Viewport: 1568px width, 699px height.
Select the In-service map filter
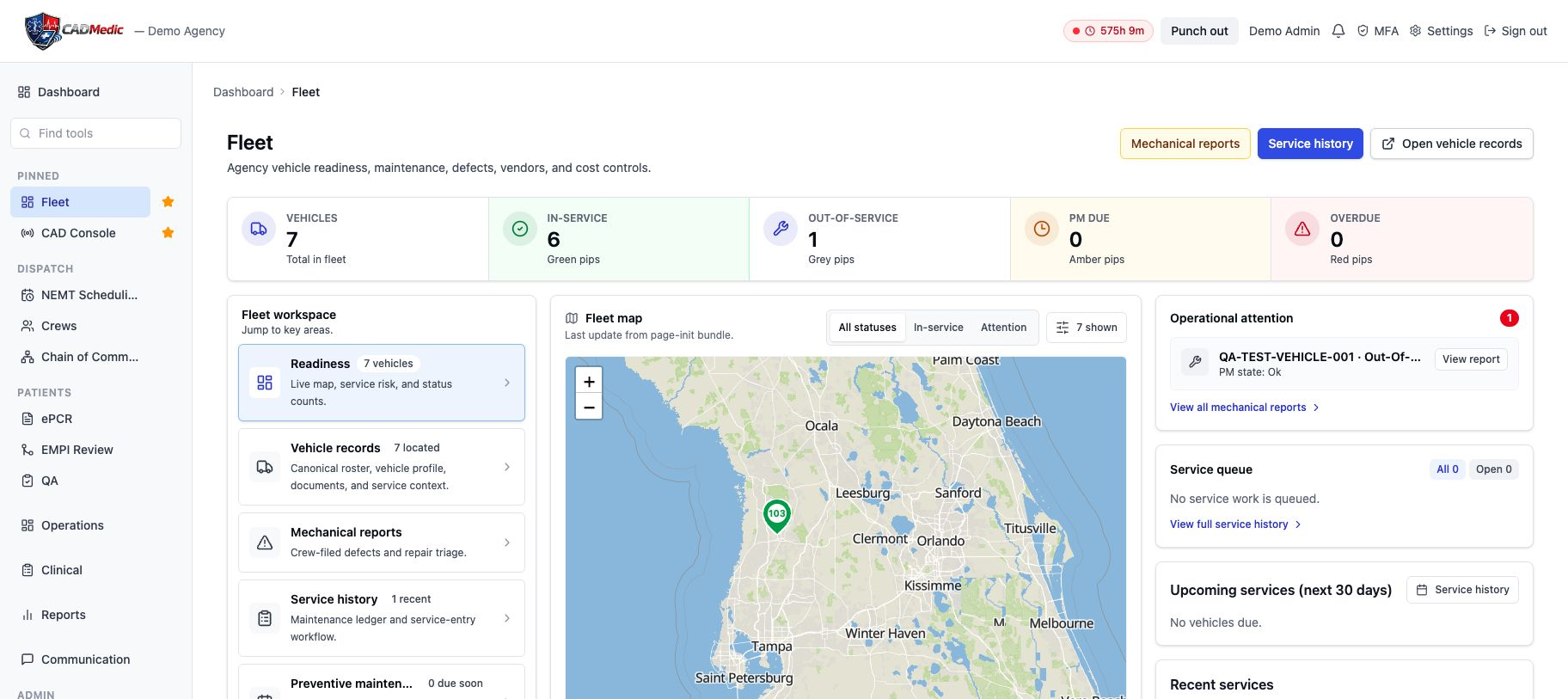939,328
